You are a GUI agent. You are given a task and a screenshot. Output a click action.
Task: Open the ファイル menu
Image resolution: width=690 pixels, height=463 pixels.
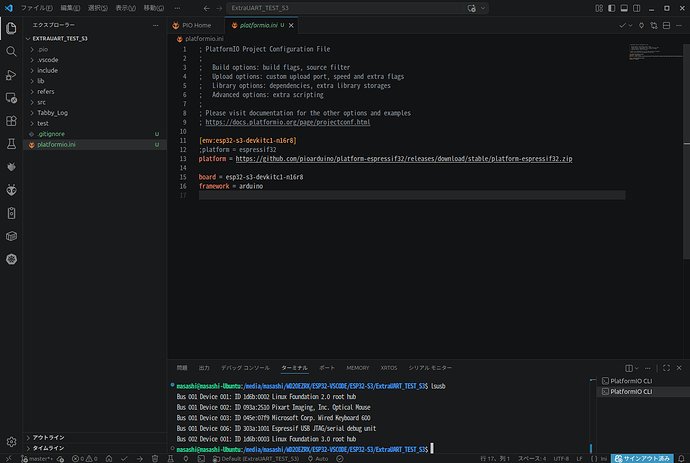coord(37,8)
